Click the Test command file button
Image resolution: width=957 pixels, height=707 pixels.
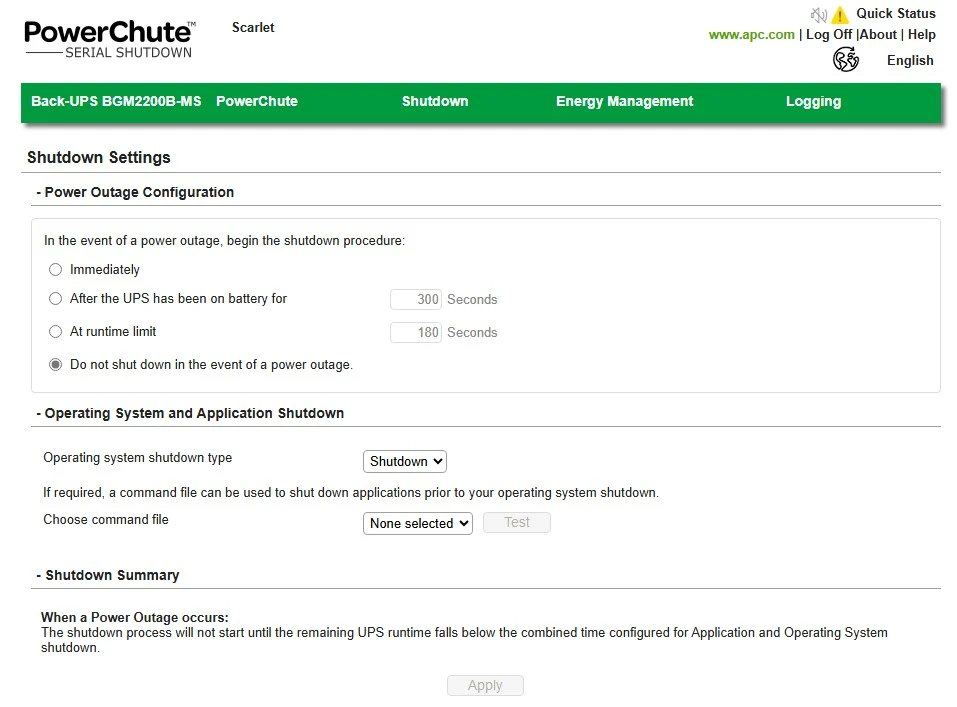[x=517, y=523]
